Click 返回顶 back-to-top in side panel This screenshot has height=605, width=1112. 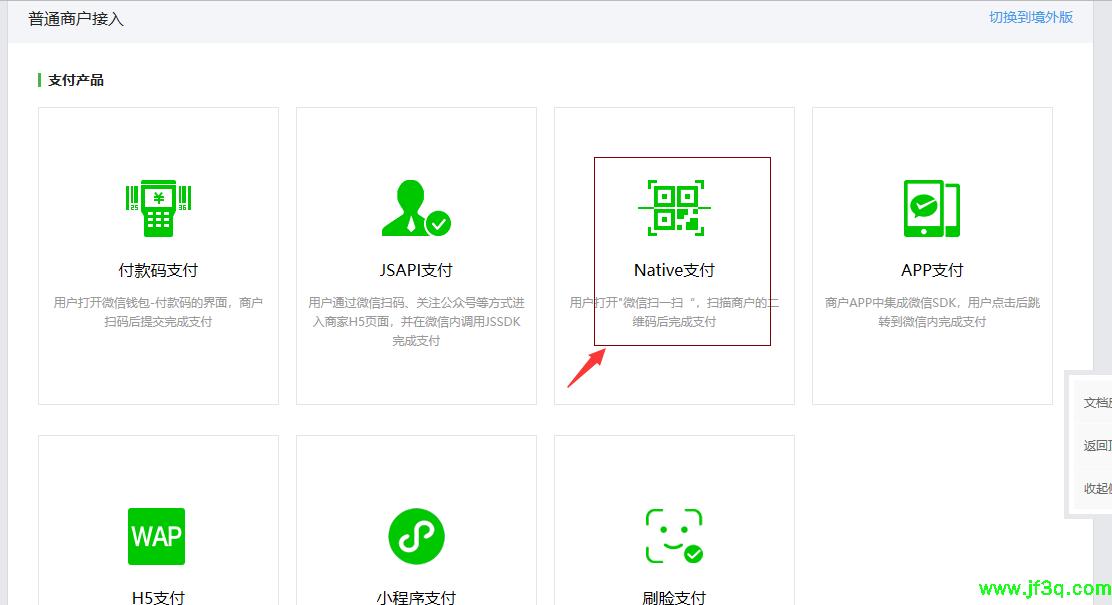1096,446
